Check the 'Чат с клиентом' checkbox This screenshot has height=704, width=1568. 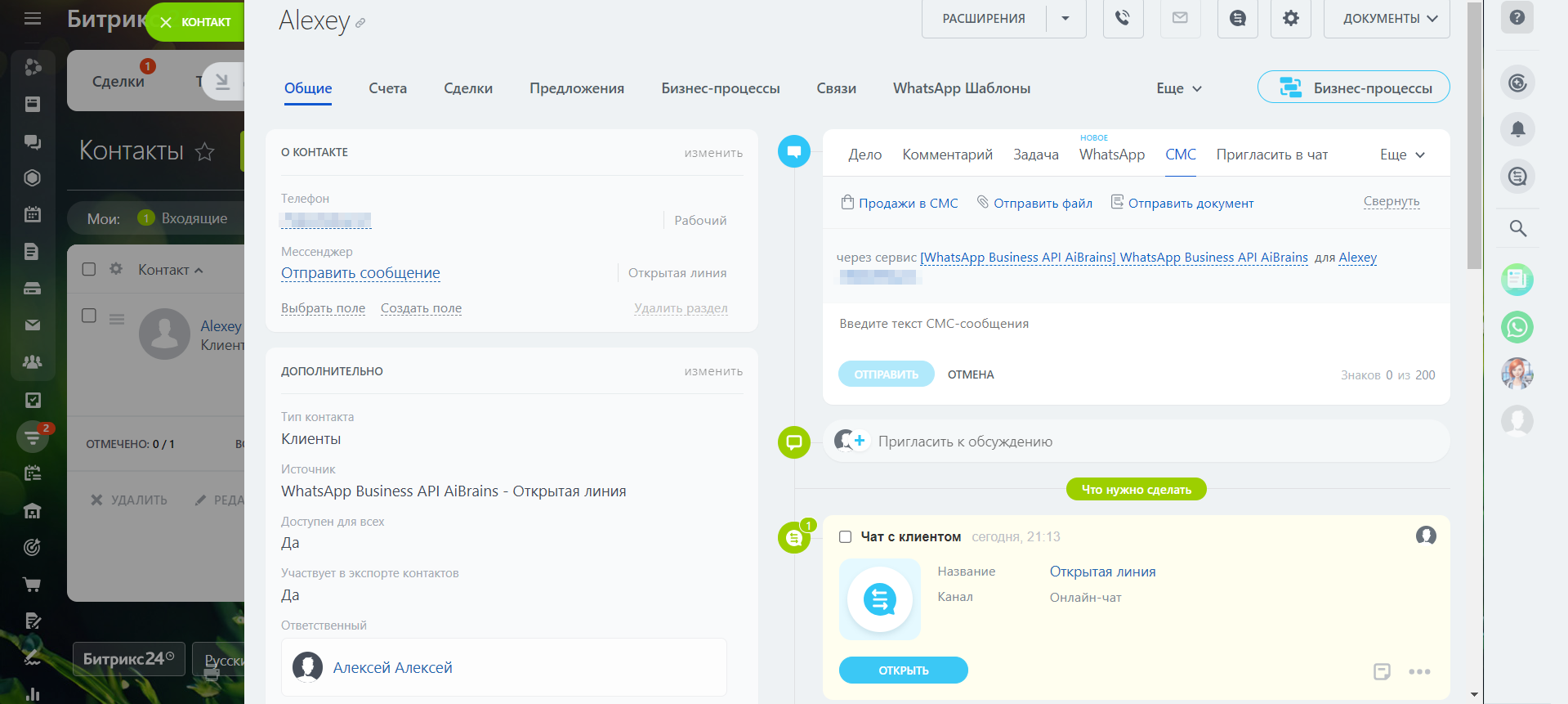pos(846,537)
